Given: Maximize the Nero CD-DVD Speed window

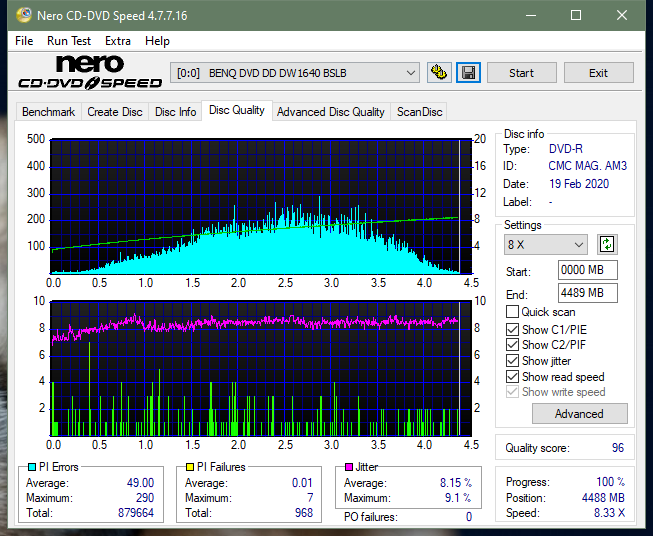Looking at the screenshot, I should pyautogui.click(x=576, y=15).
